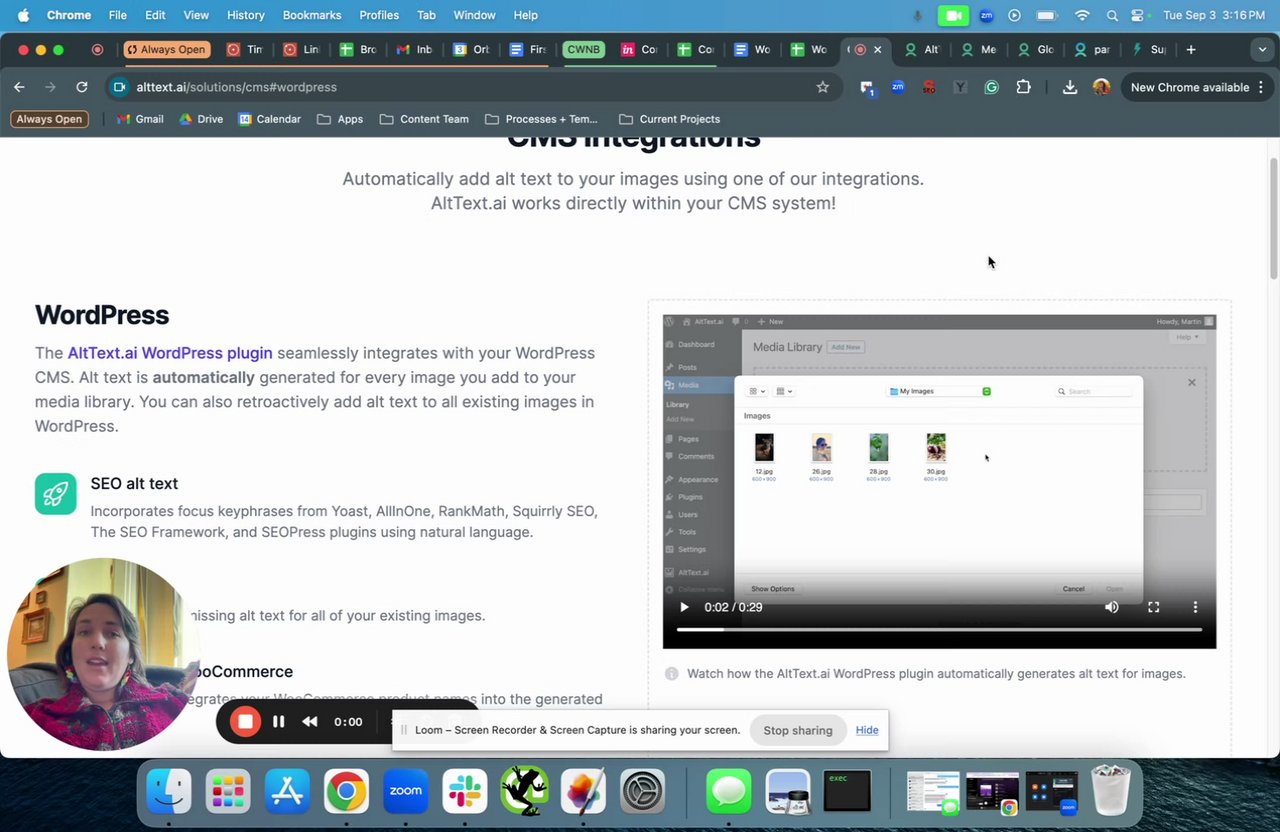Expand the Content Team bookmark folder
The image size is (1280, 832).
424,119
